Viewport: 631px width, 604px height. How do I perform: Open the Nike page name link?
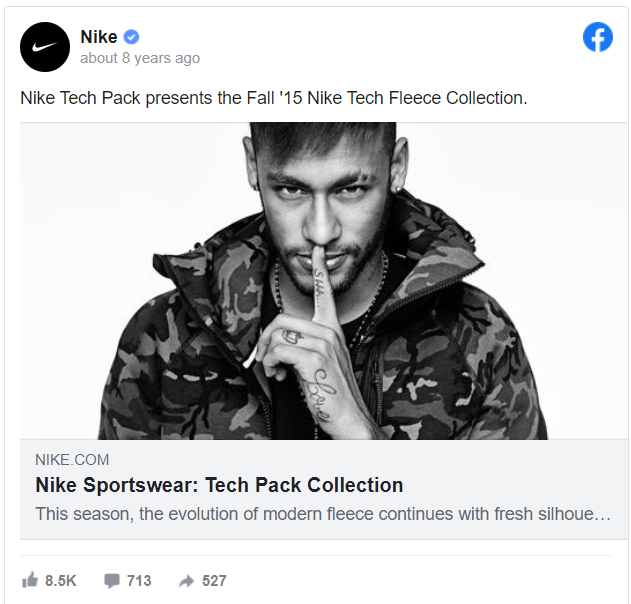tap(98, 37)
